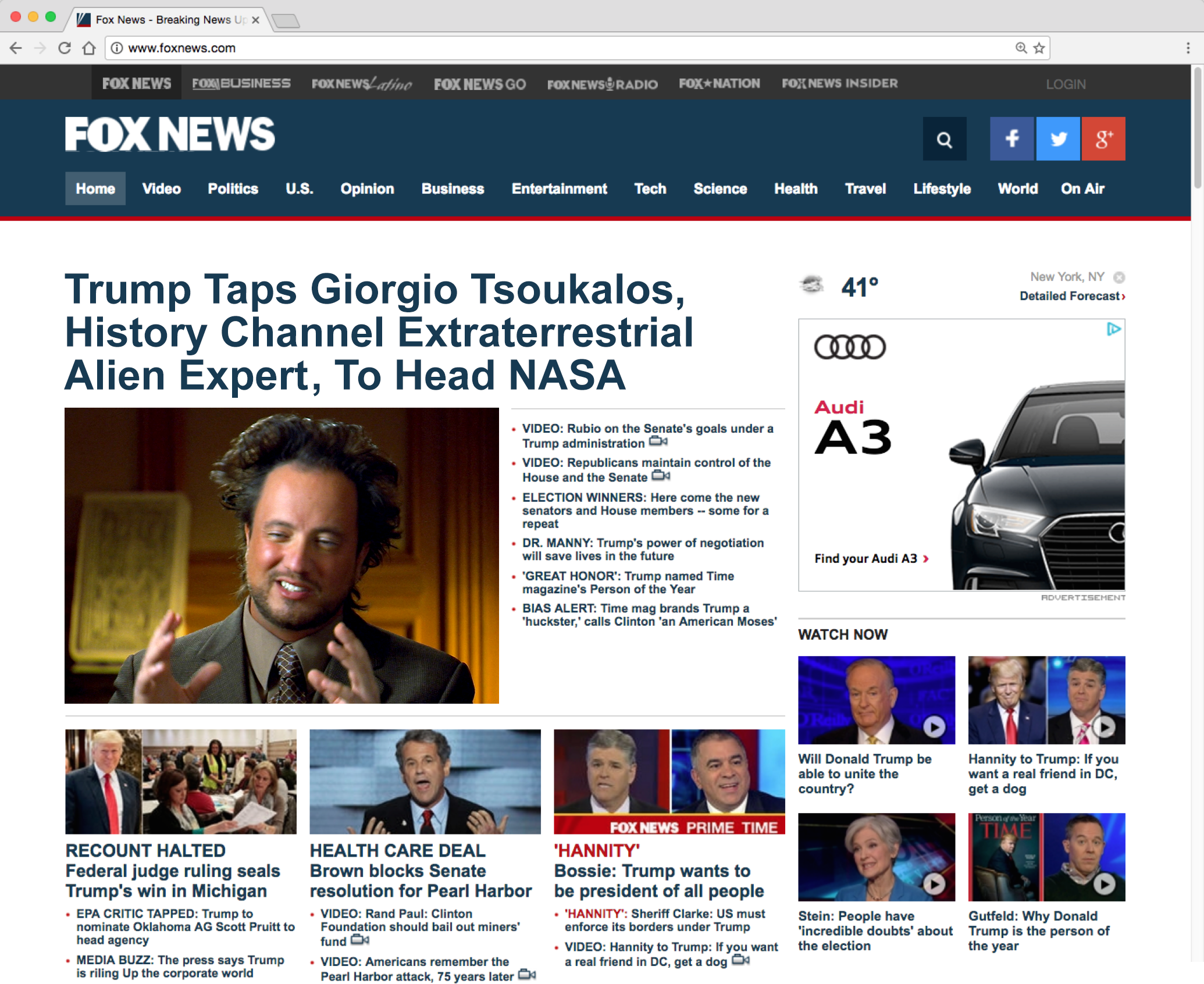
Task: Open Fox Nation link
Action: click(719, 83)
